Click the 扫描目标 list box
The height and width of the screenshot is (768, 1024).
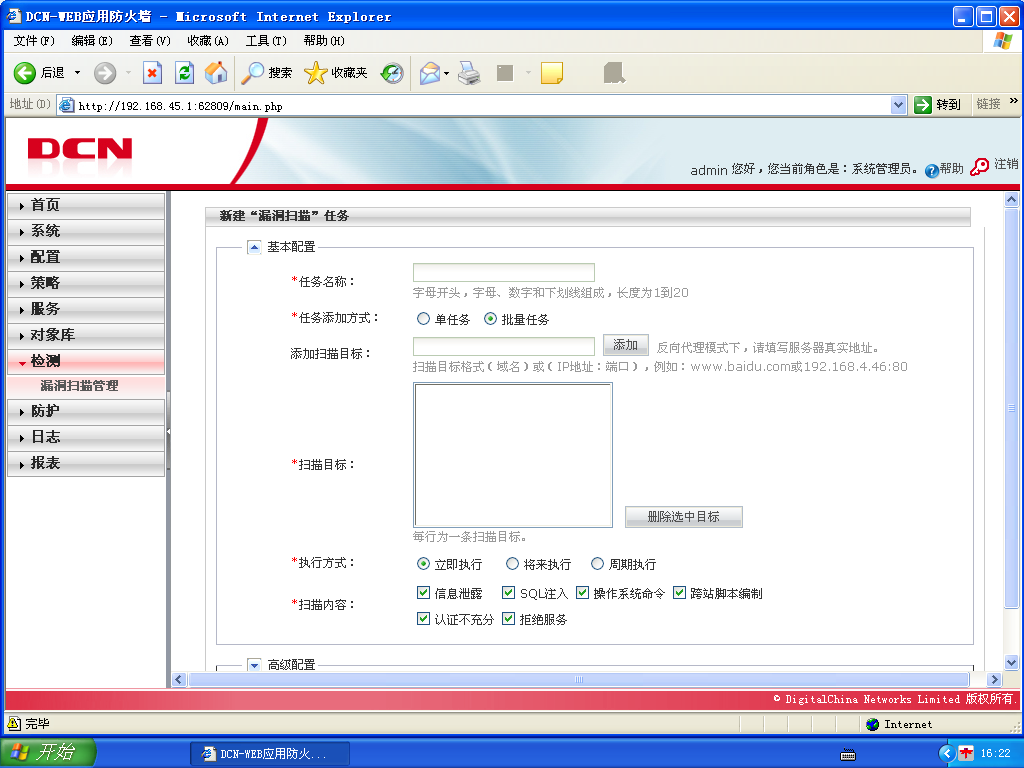click(x=513, y=455)
